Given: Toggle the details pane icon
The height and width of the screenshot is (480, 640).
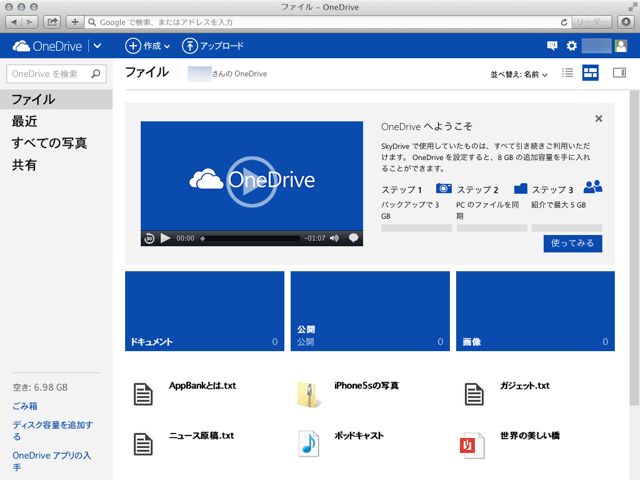Looking at the screenshot, I should pos(619,73).
